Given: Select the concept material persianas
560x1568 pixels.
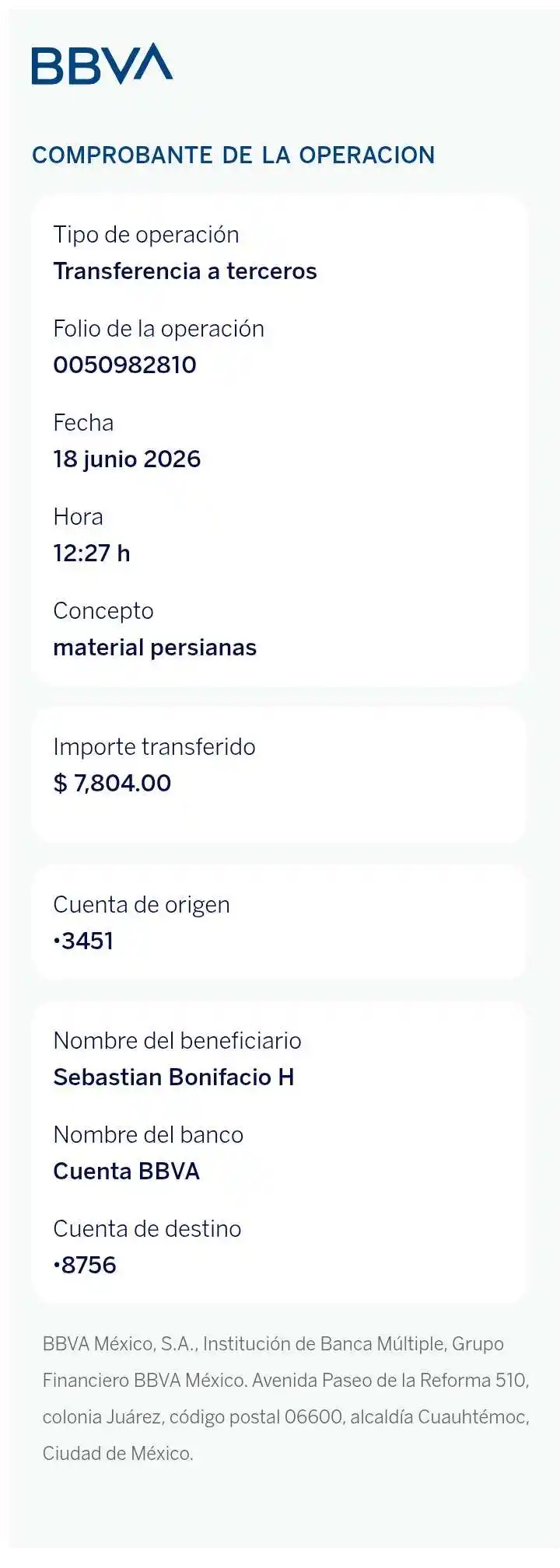Looking at the screenshot, I should tap(155, 648).
